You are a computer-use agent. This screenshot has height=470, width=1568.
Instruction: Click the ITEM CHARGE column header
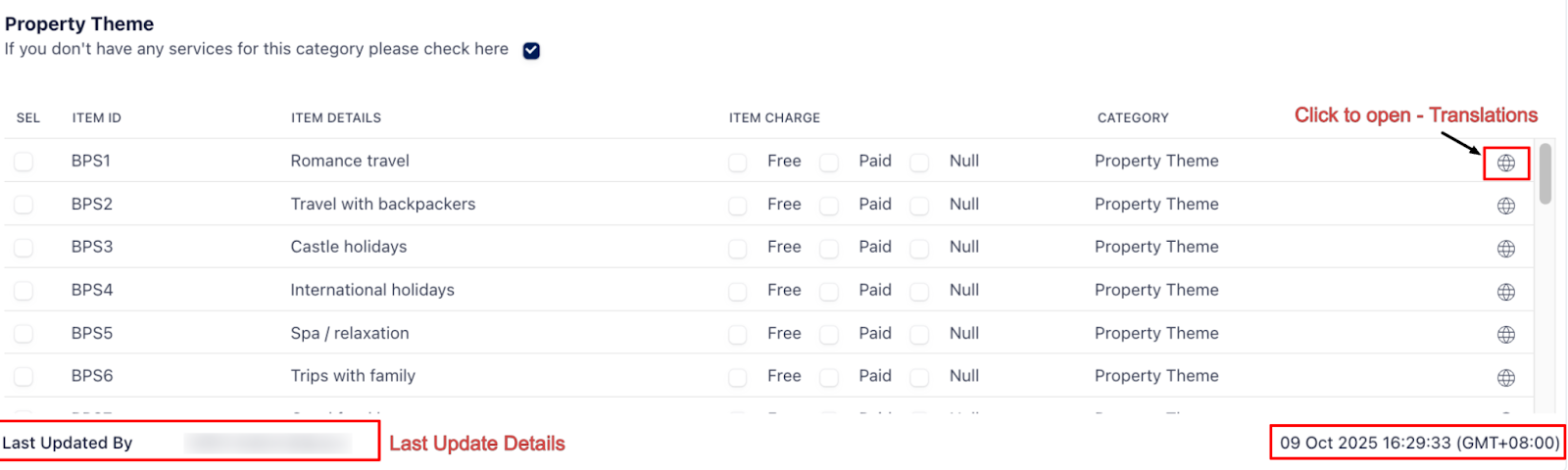[x=774, y=117]
